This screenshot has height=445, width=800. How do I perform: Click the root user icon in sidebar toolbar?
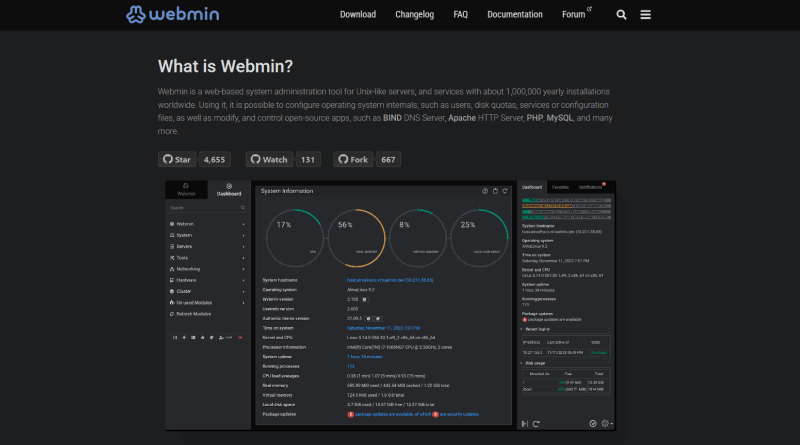click(226, 337)
